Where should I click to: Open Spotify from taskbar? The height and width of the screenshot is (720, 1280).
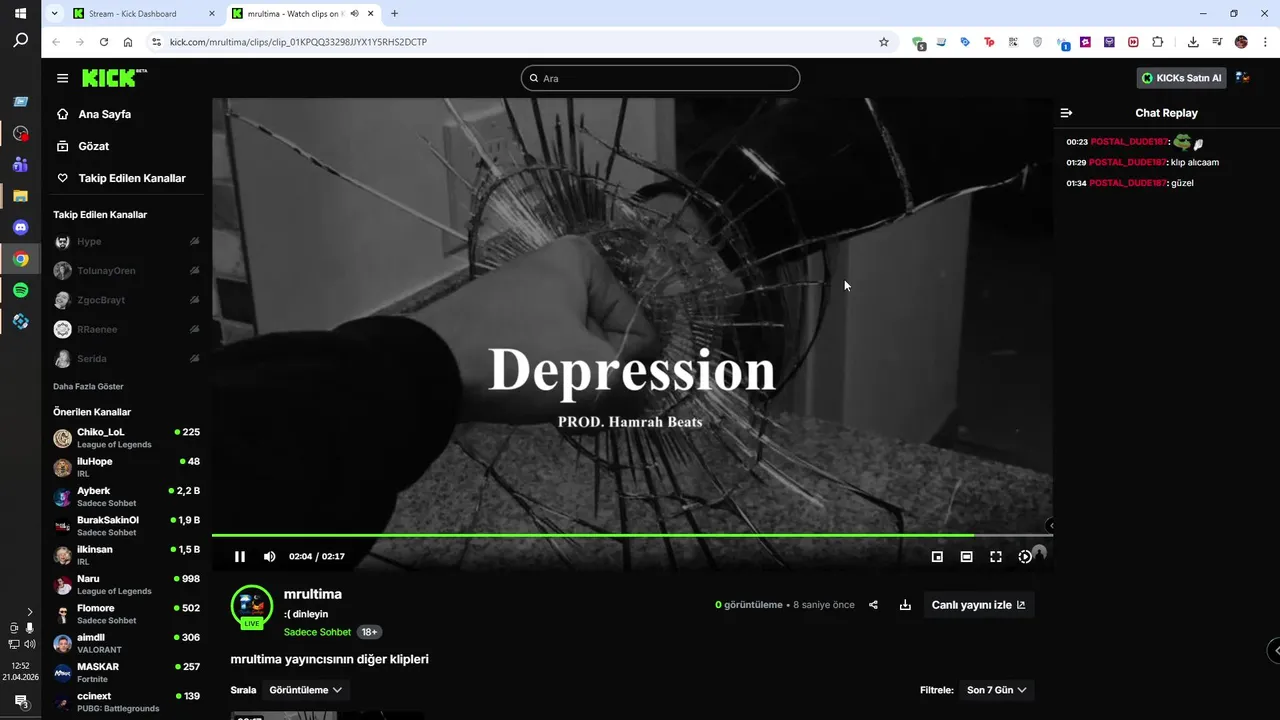click(20, 290)
